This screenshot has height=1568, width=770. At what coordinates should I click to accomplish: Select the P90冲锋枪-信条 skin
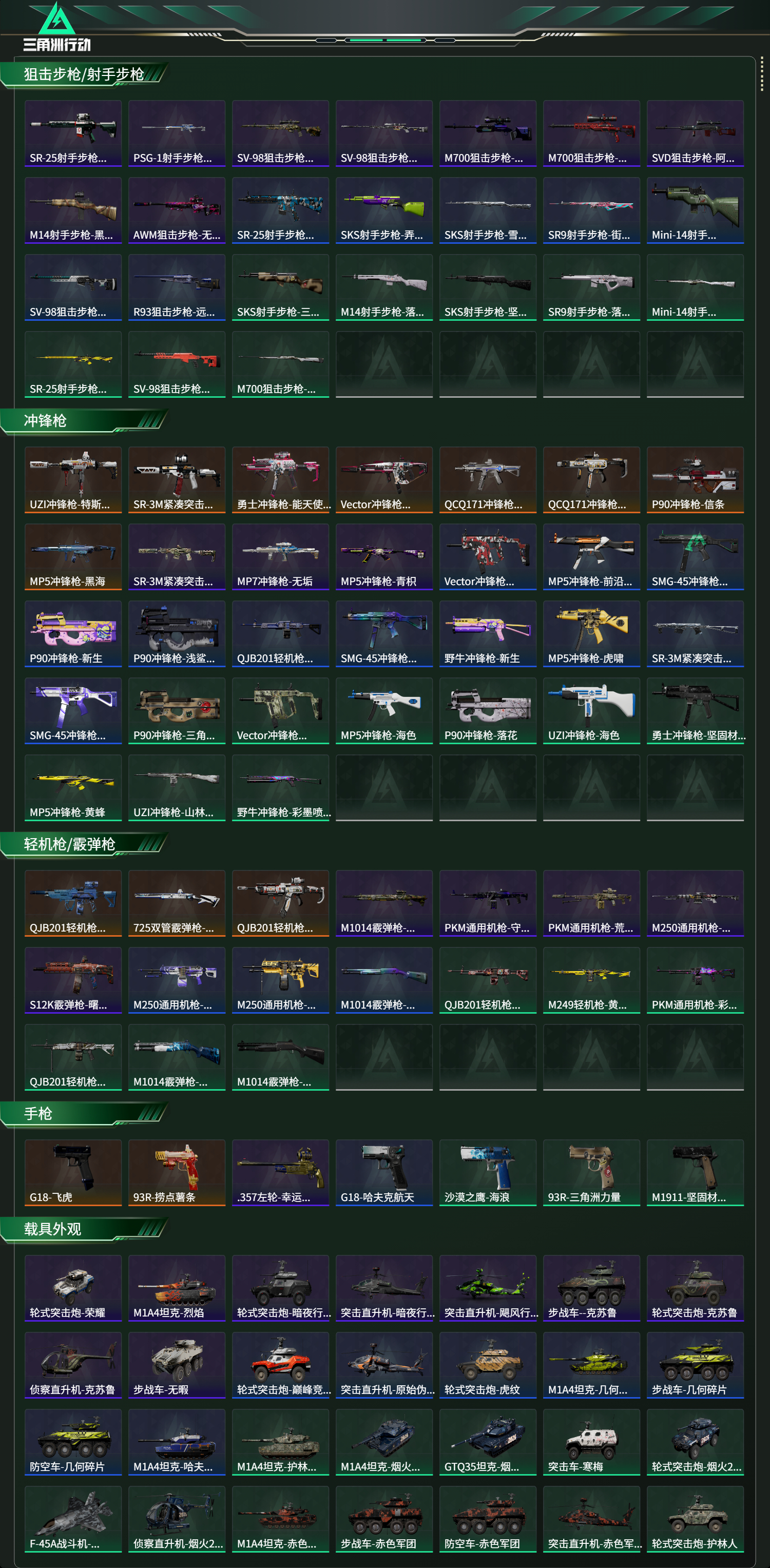click(x=695, y=480)
